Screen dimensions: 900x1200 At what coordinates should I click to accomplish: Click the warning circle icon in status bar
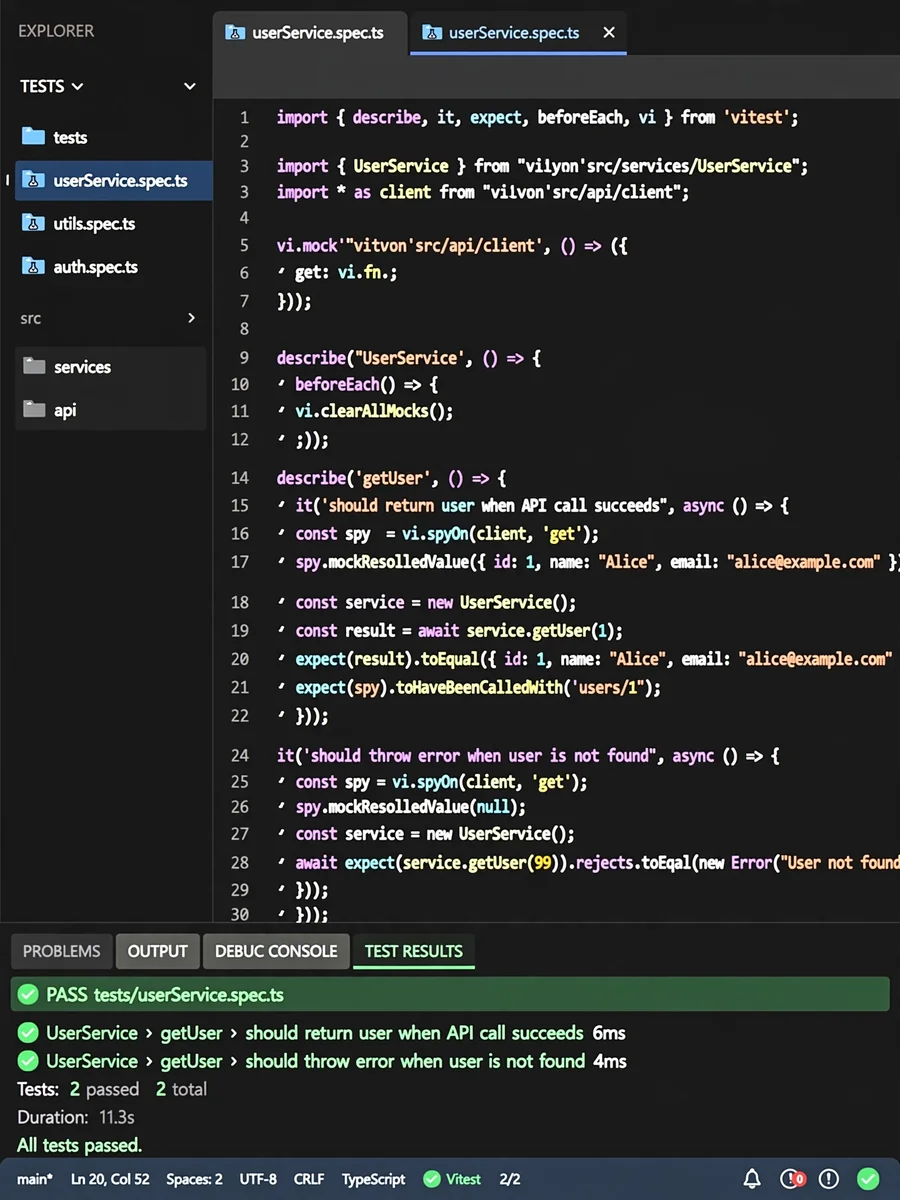pyautogui.click(x=829, y=1178)
